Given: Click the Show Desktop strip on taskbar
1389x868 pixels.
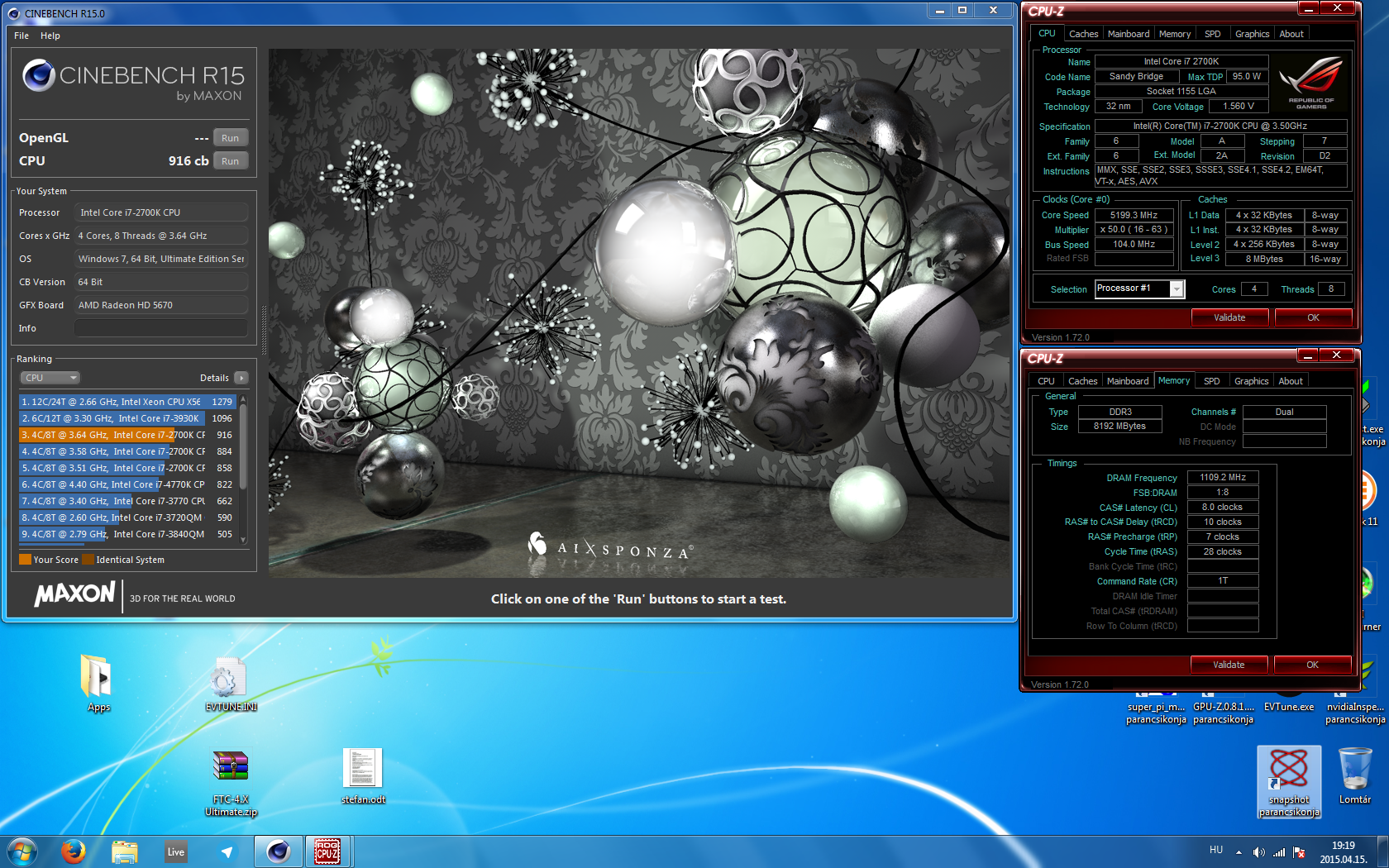Looking at the screenshot, I should 1383,851.
